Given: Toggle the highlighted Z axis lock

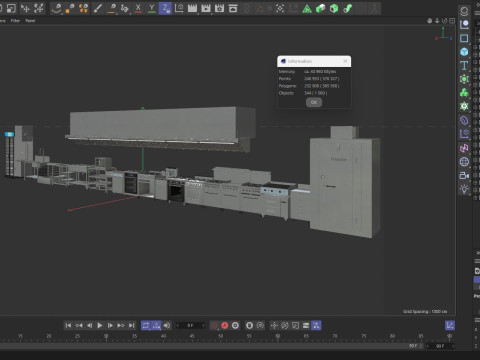Looking at the screenshot, I should click(165, 8).
